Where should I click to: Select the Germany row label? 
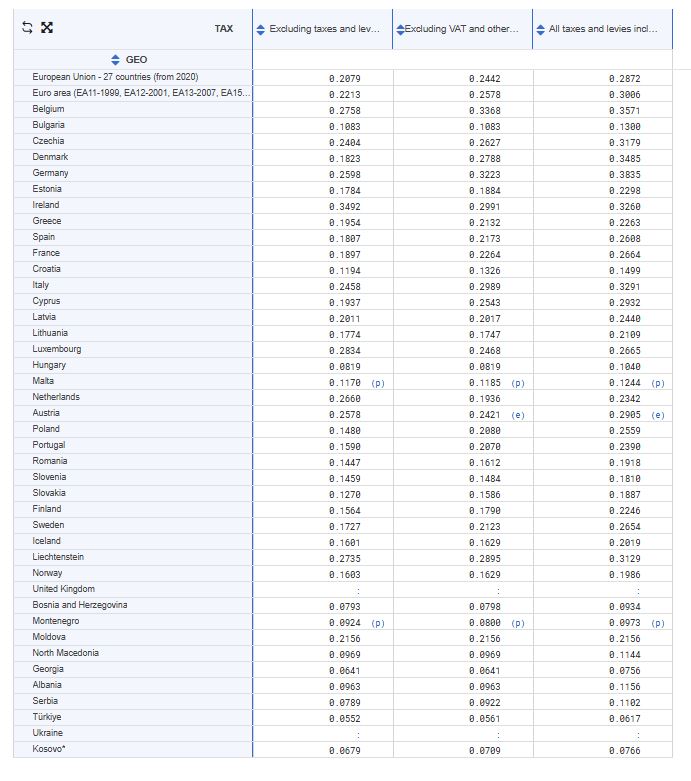click(x=50, y=173)
